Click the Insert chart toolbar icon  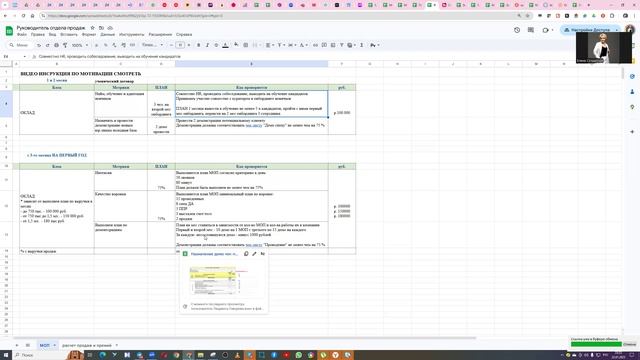(x=333, y=45)
